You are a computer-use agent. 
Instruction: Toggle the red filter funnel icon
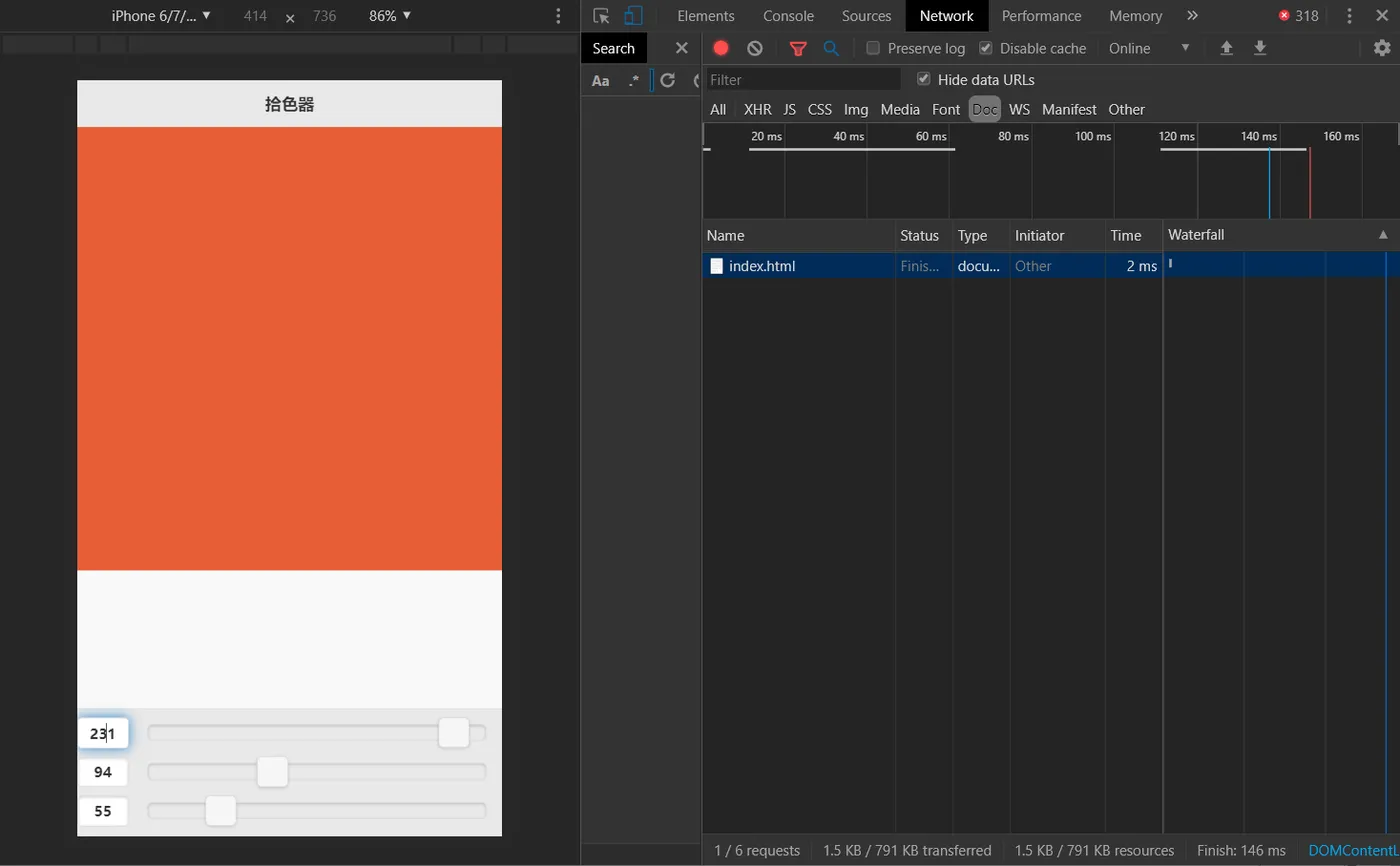(798, 48)
